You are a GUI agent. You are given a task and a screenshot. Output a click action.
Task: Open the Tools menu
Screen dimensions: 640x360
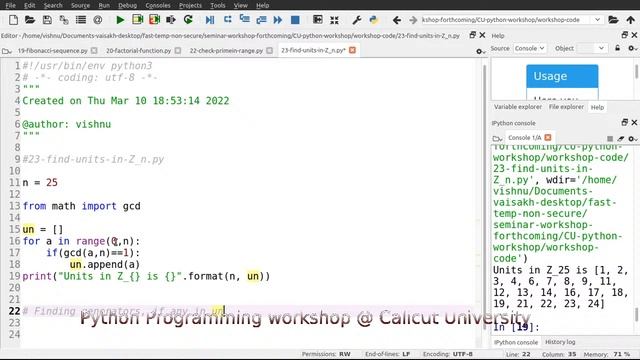218,5
